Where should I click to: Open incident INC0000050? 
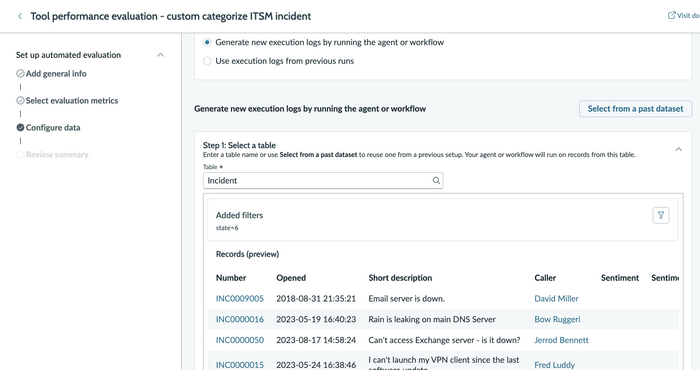pyautogui.click(x=240, y=340)
